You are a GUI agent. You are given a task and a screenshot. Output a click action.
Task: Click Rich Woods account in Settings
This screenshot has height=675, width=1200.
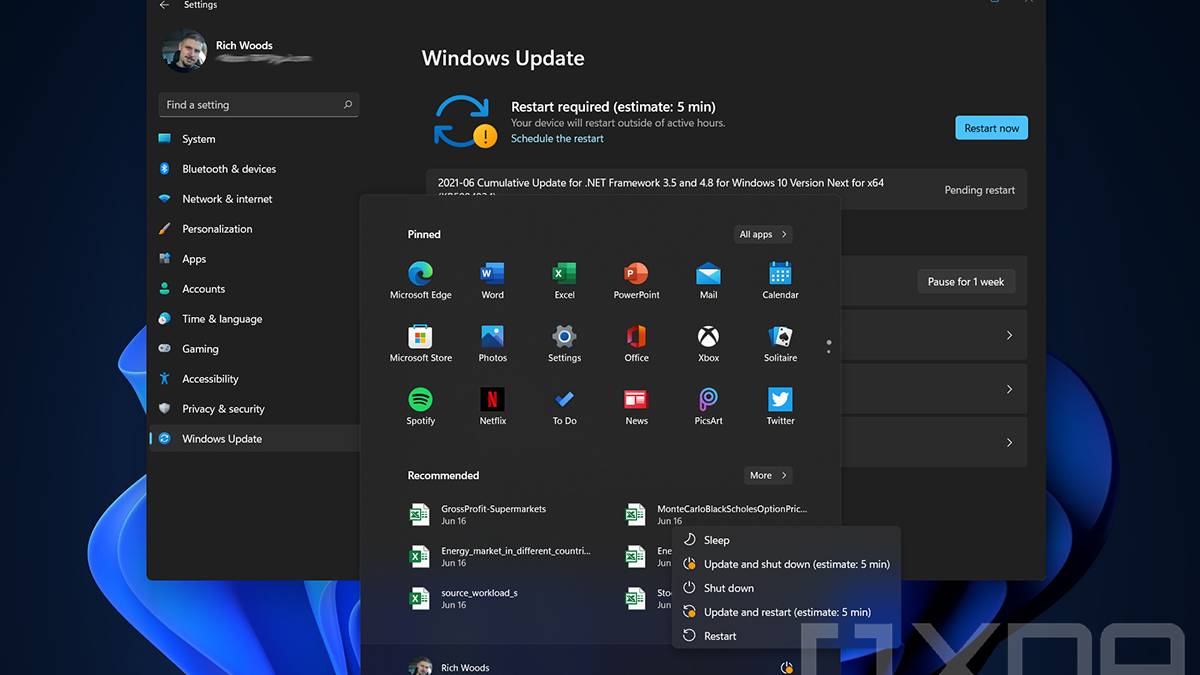click(235, 50)
